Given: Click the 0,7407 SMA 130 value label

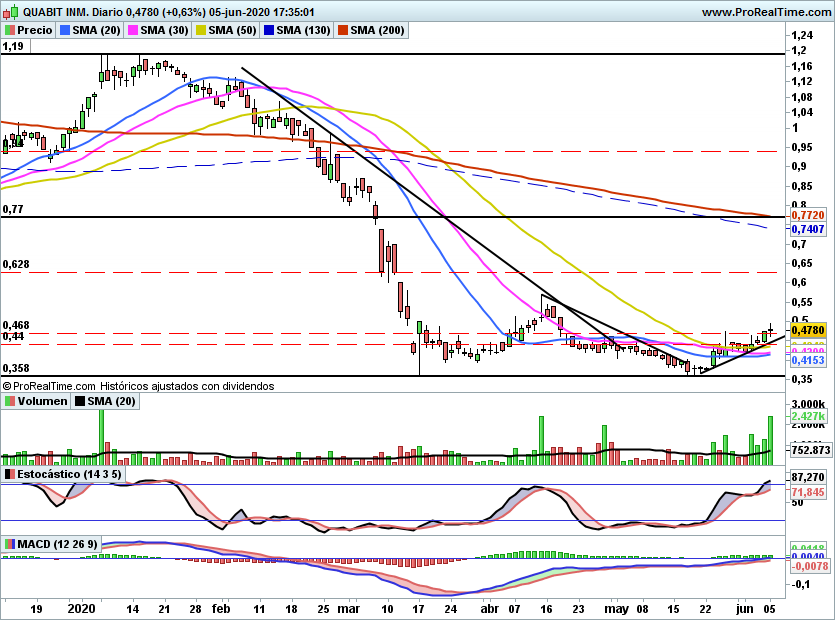Looking at the screenshot, I should [808, 229].
